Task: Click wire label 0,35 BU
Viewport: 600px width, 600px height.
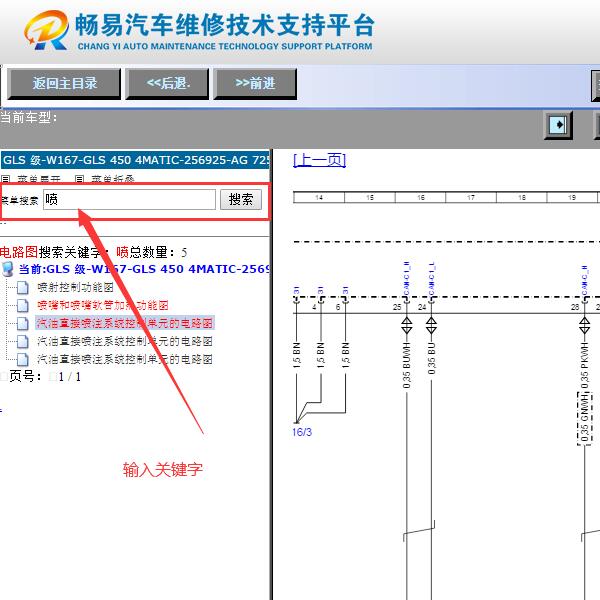Action: pyautogui.click(x=431, y=359)
